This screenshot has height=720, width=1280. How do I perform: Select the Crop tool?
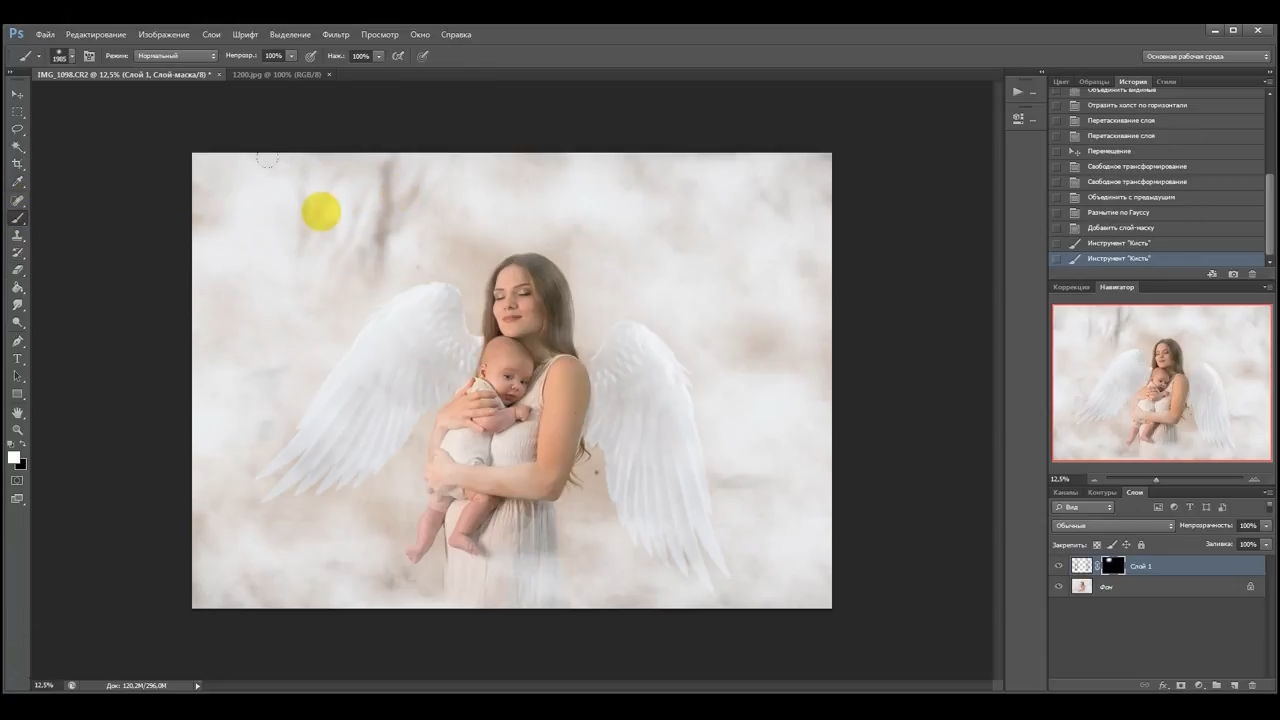click(x=17, y=164)
